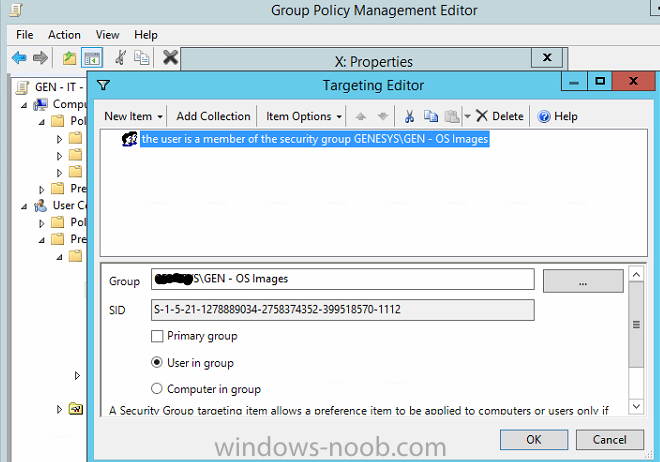This screenshot has height=462, width=660.
Task: Open the Action menu
Action: (x=64, y=35)
